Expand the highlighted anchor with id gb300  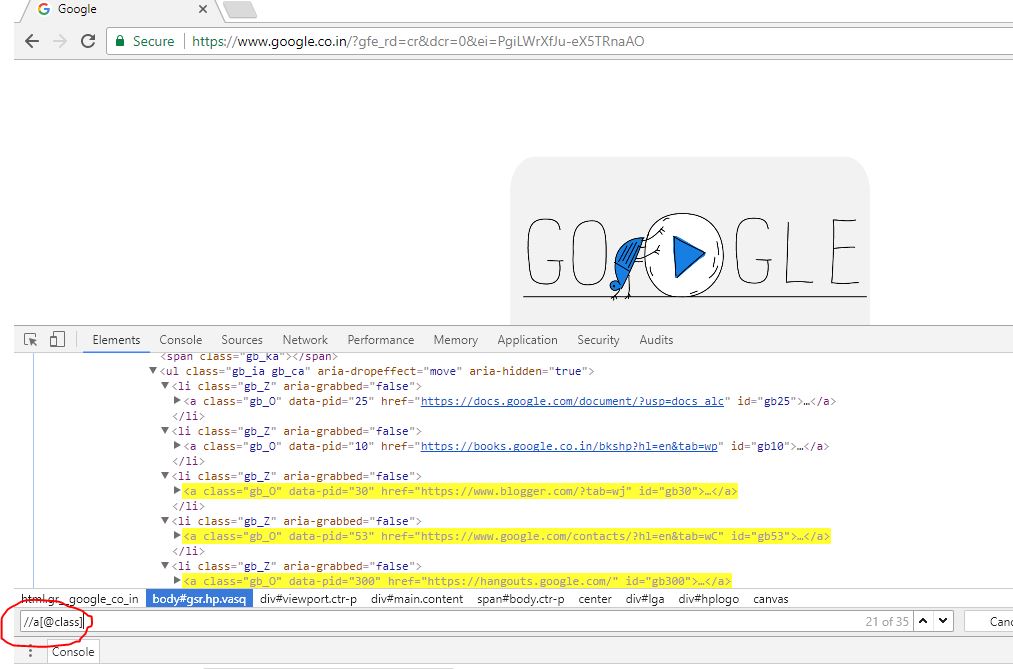[x=177, y=581]
